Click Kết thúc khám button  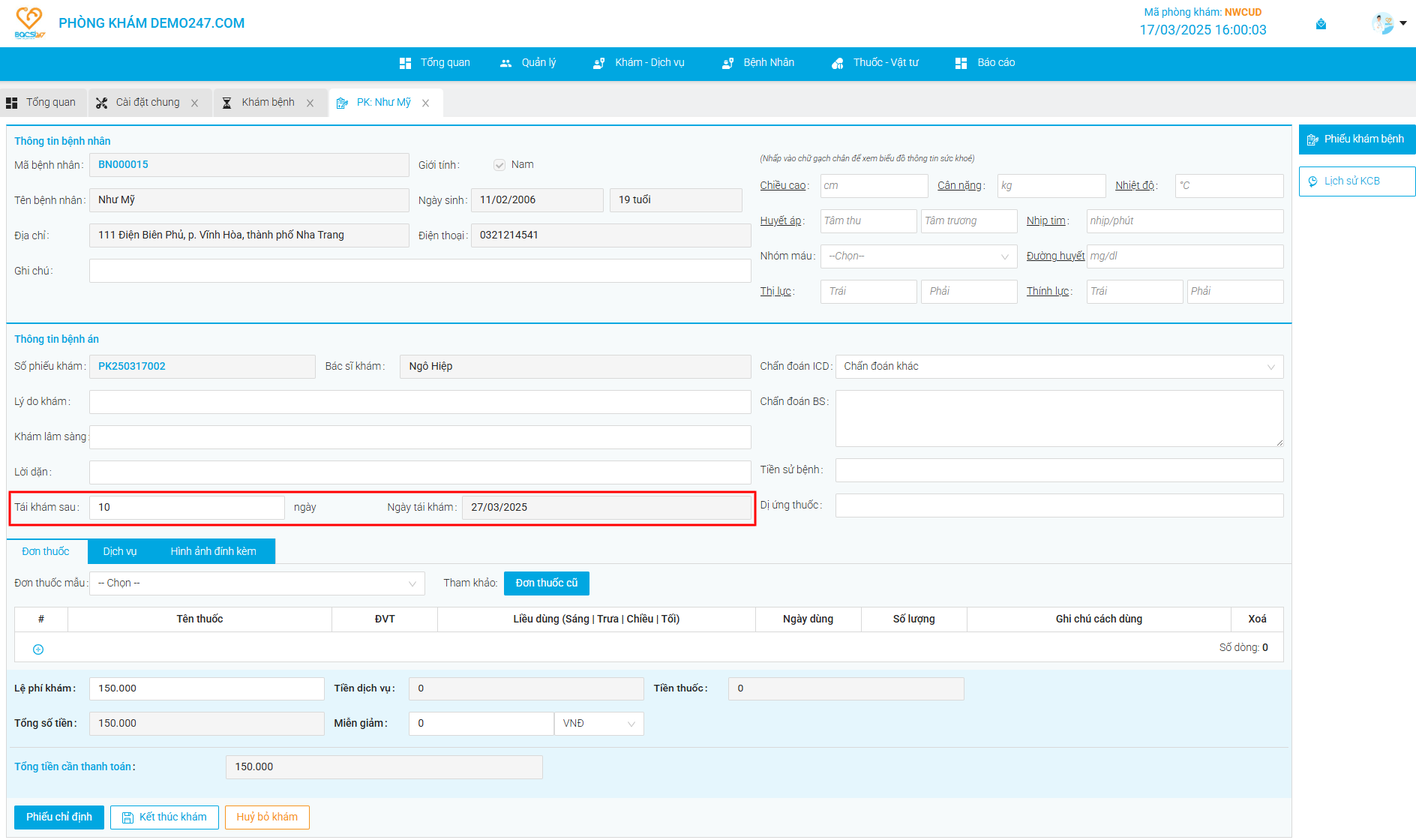pyautogui.click(x=164, y=817)
